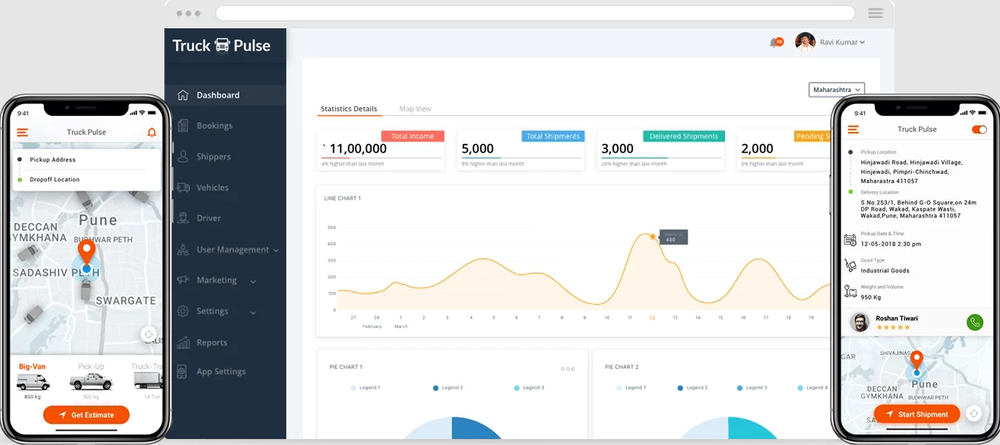
Task: Open notifications bell in dashboard header
Action: point(774,42)
